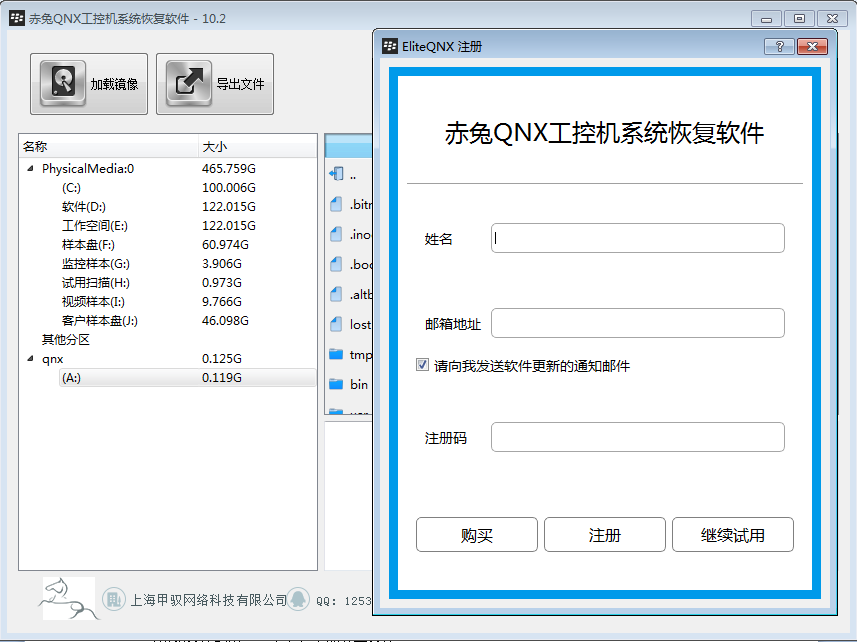Select the 监控样本(G:) partition
The width and height of the screenshot is (857, 642).
coord(96,264)
